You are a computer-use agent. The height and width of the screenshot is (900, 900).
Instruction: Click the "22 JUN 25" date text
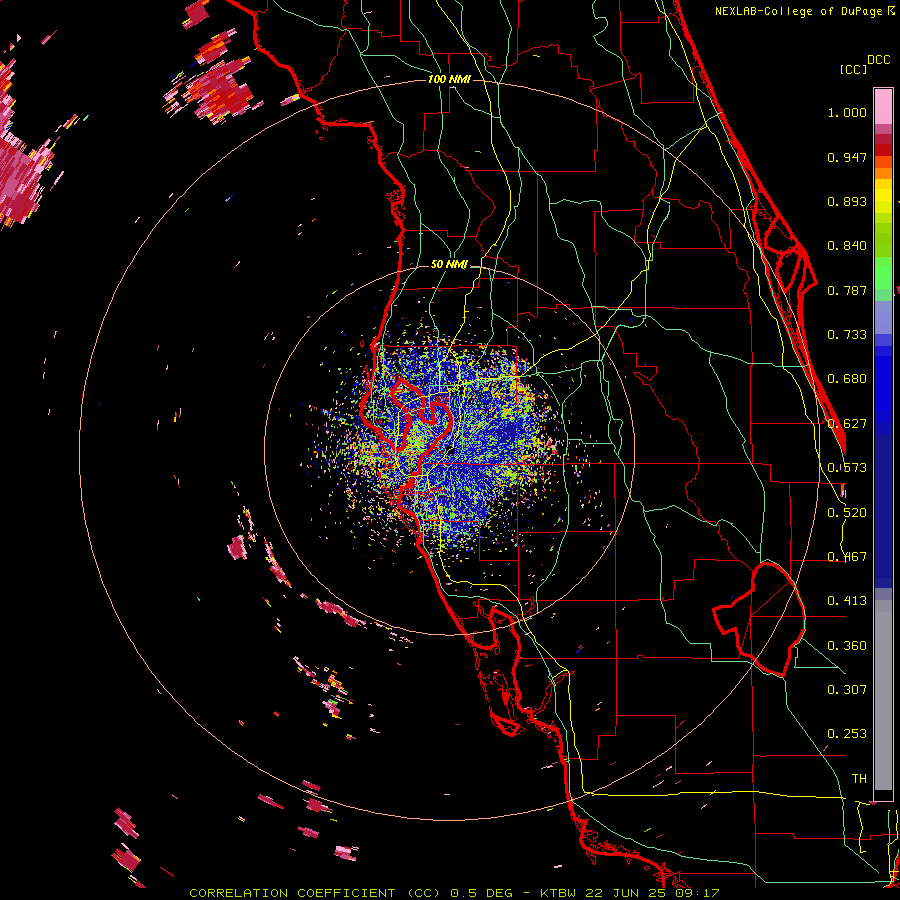pyautogui.click(x=626, y=893)
